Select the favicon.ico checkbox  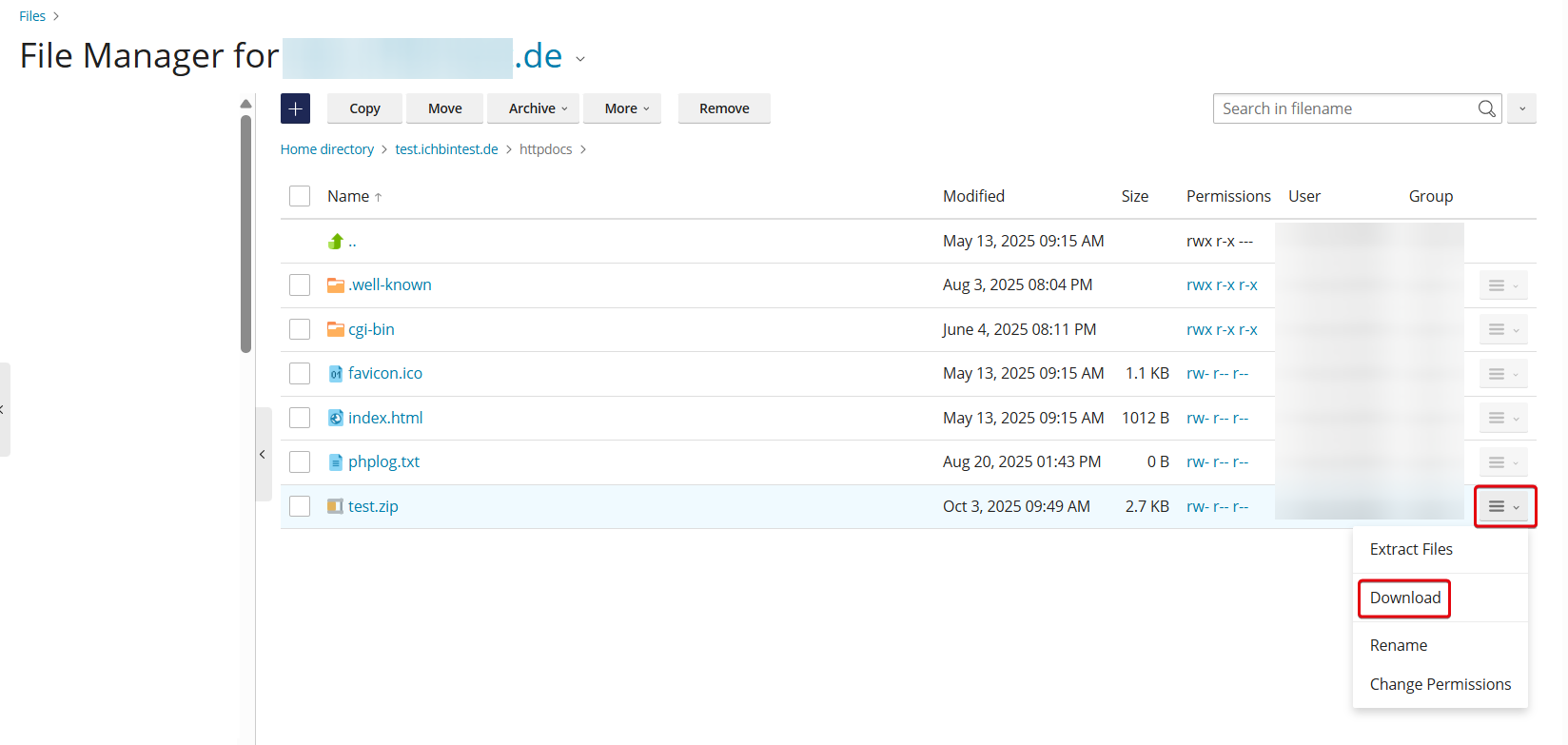300,373
